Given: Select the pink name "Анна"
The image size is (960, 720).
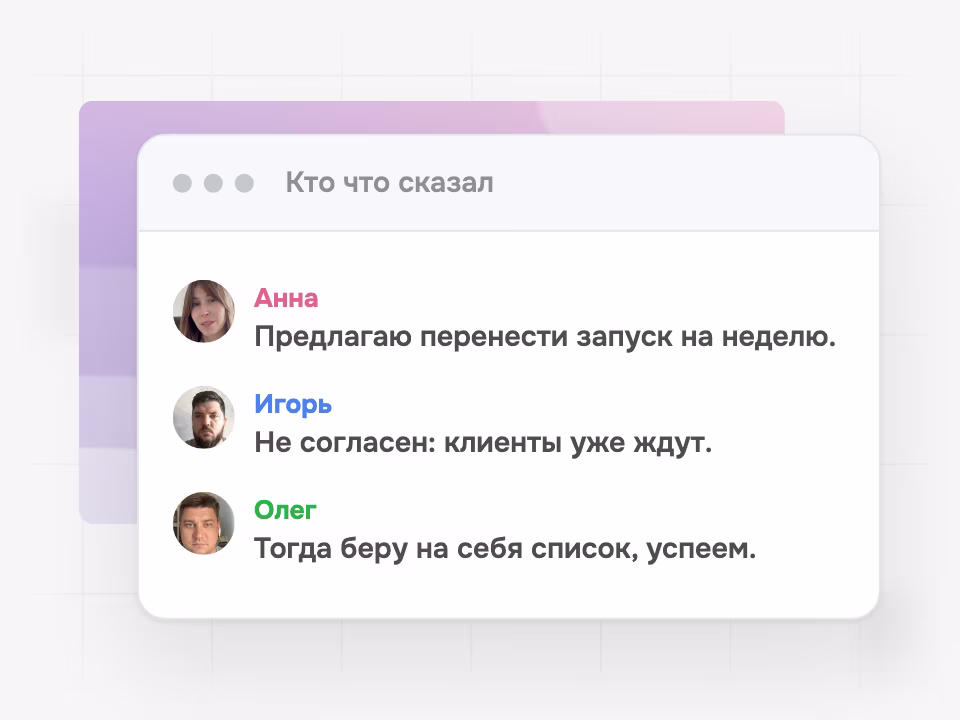Looking at the screenshot, I should pyautogui.click(x=286, y=298).
